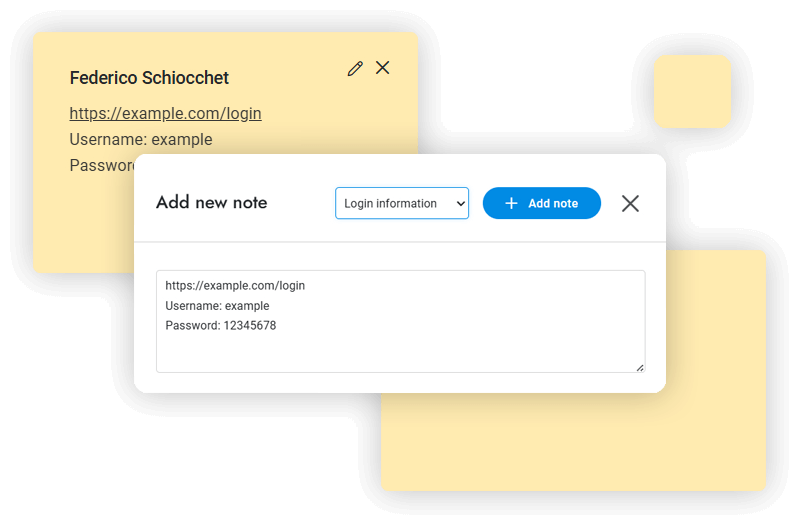This screenshot has width=799, height=525.
Task: Select the small yellow square note
Action: pos(692,91)
